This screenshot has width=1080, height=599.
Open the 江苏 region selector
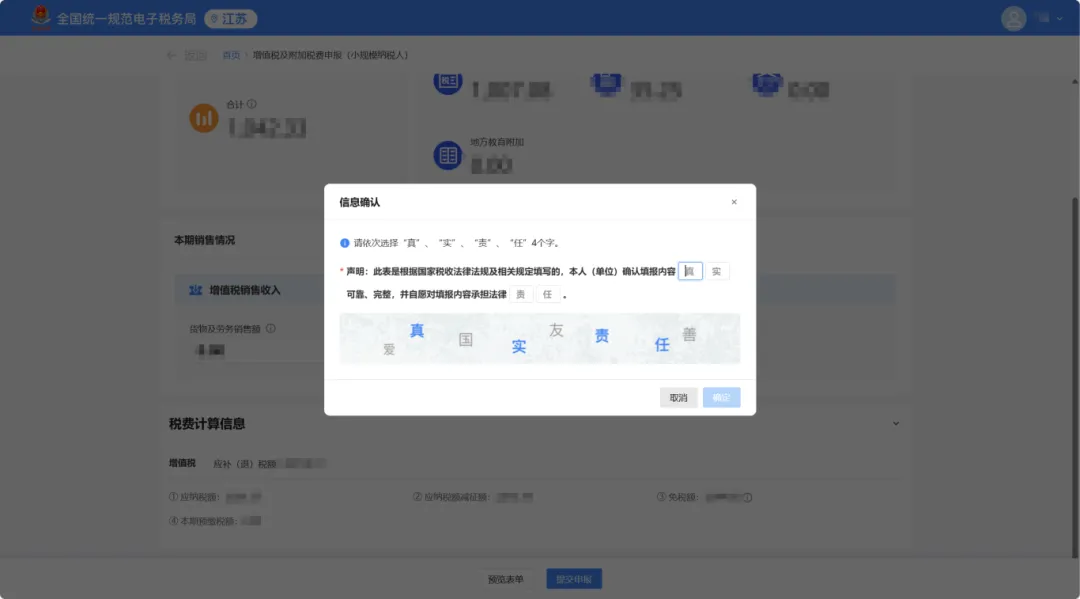pos(231,19)
